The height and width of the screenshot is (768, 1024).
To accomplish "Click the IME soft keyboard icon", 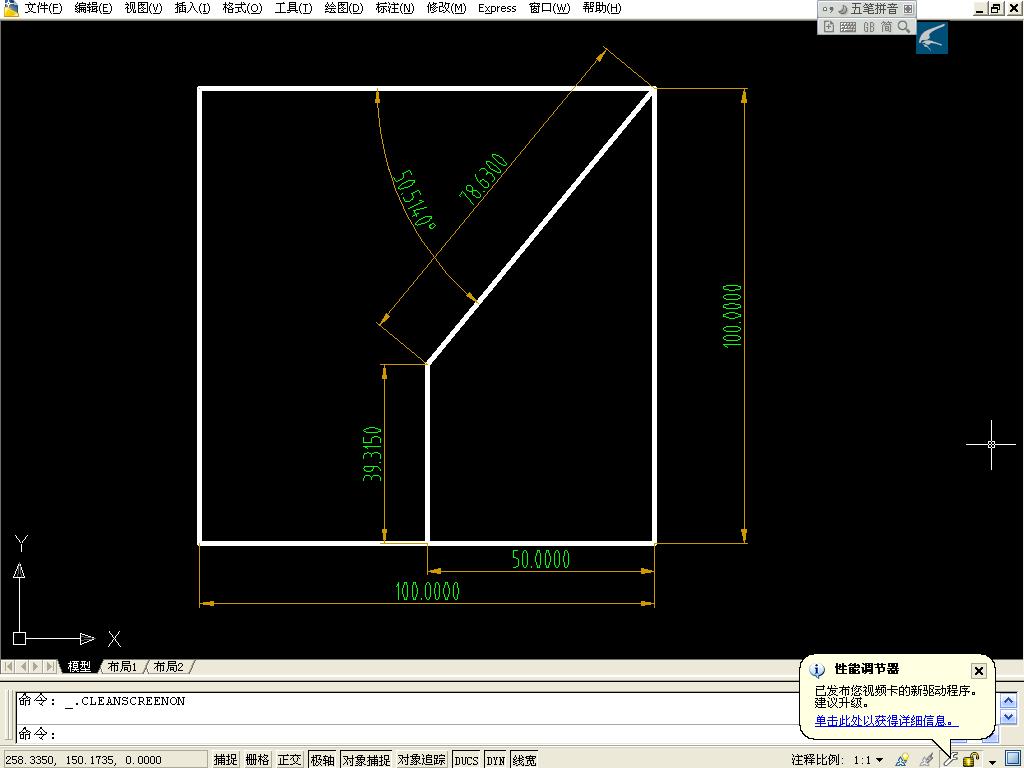I will coord(848,27).
